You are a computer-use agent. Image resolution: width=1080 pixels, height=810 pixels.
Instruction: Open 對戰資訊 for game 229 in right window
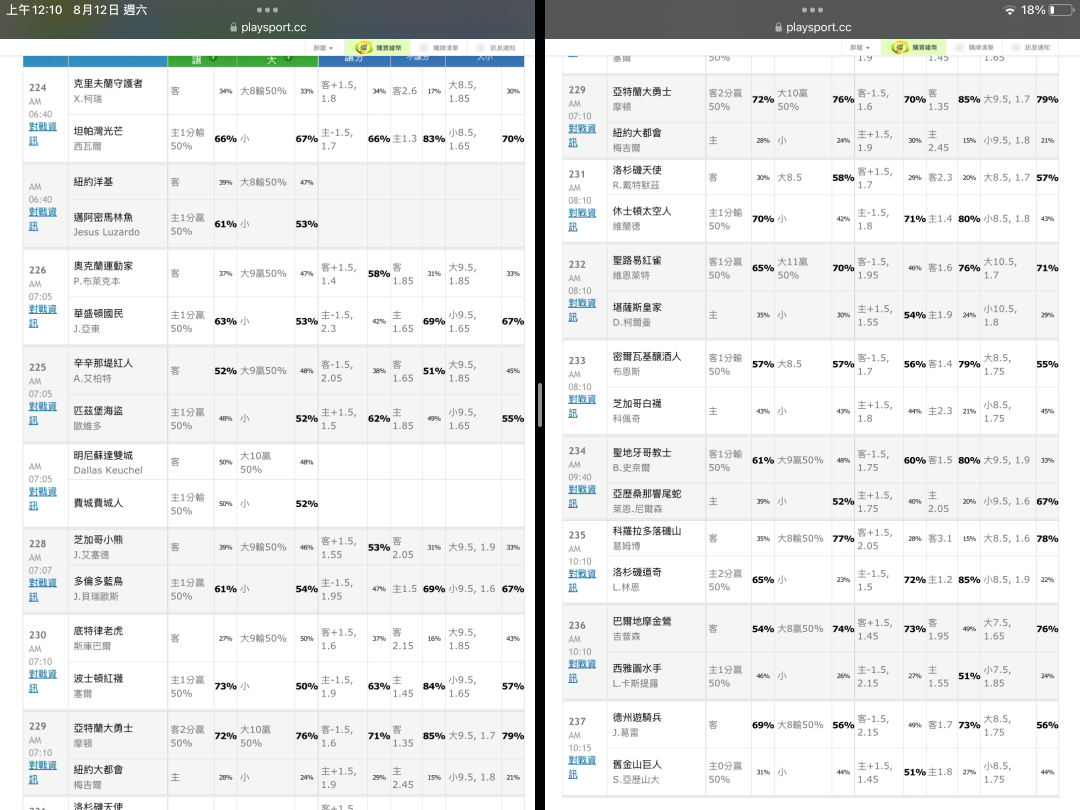click(582, 136)
